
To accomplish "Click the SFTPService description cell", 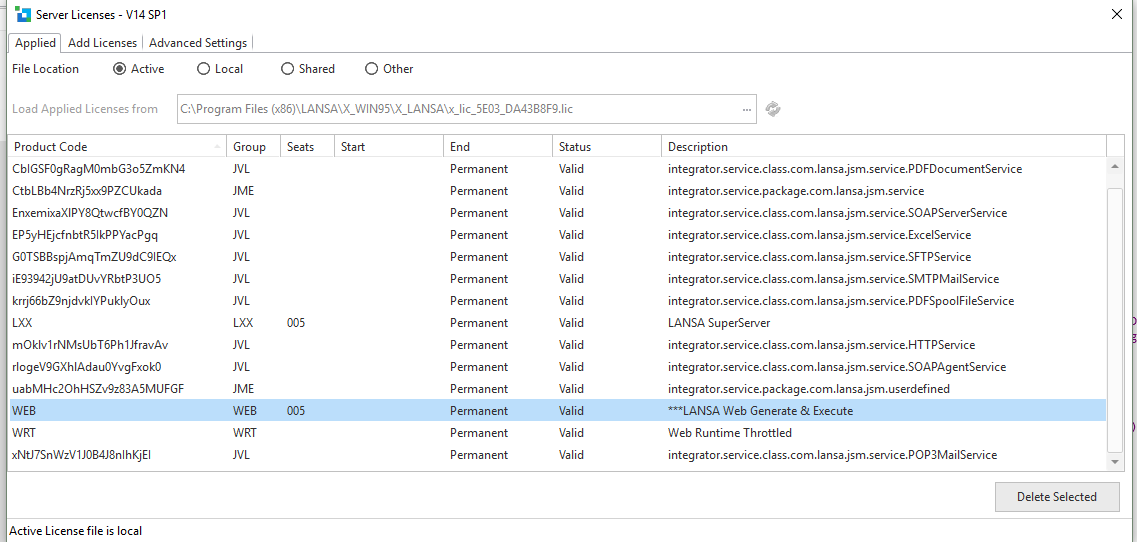I will (819, 257).
